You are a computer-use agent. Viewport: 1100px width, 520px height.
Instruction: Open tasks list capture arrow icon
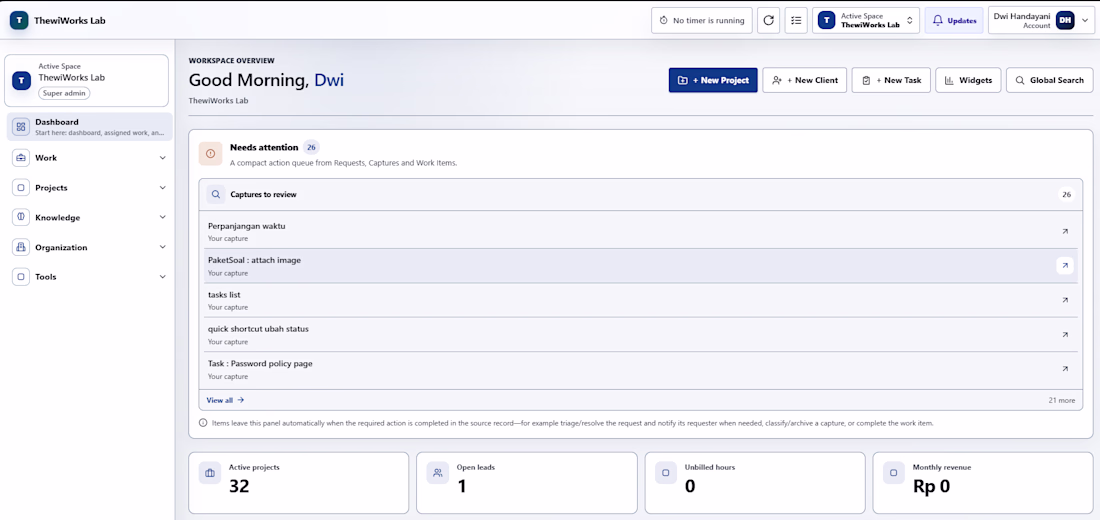point(1065,300)
